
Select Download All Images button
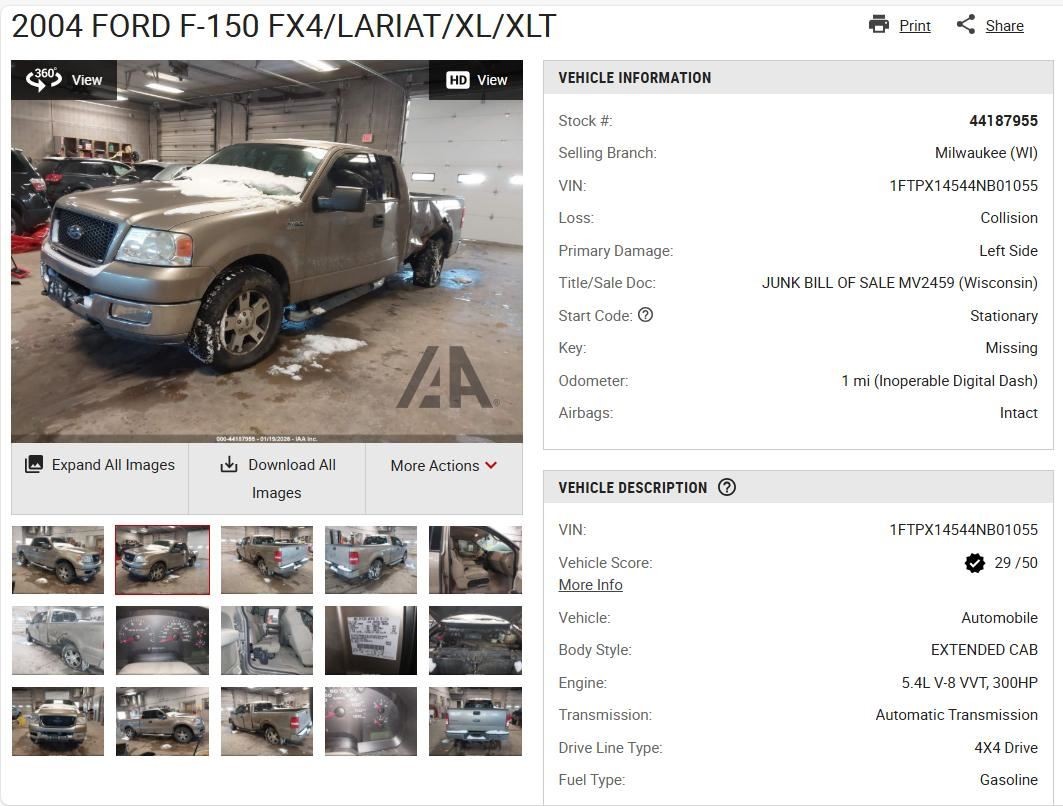pos(277,479)
